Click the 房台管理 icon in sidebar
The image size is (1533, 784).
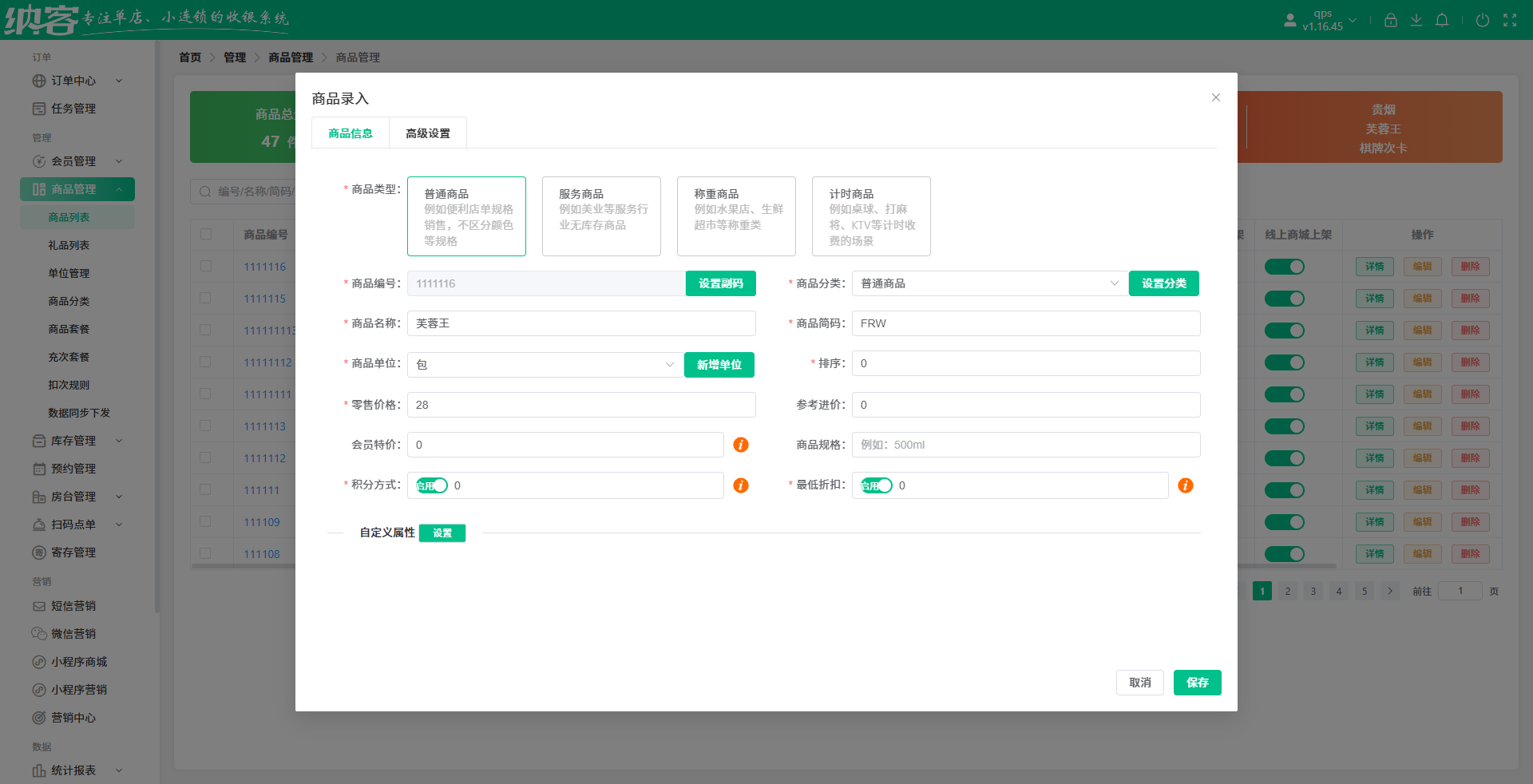tap(39, 497)
